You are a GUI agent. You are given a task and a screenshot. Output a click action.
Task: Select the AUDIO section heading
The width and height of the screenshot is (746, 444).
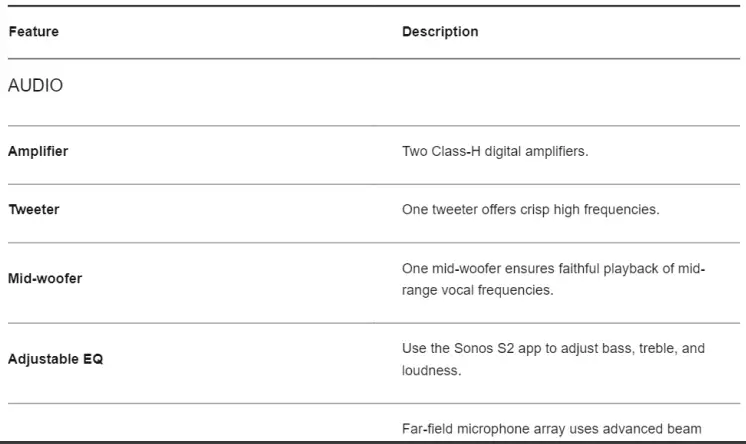[x=35, y=86]
